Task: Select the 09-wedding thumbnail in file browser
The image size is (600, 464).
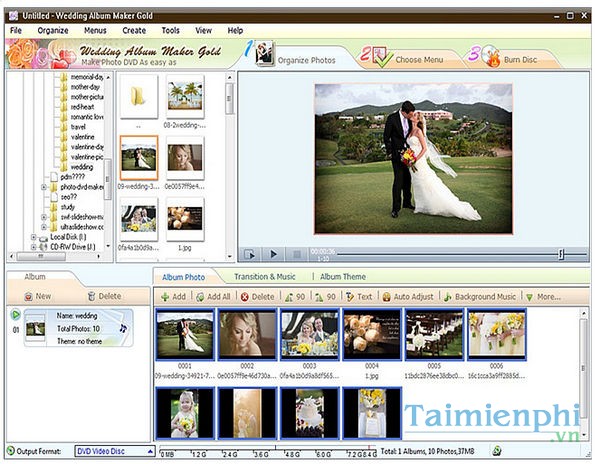Action: coord(139,158)
